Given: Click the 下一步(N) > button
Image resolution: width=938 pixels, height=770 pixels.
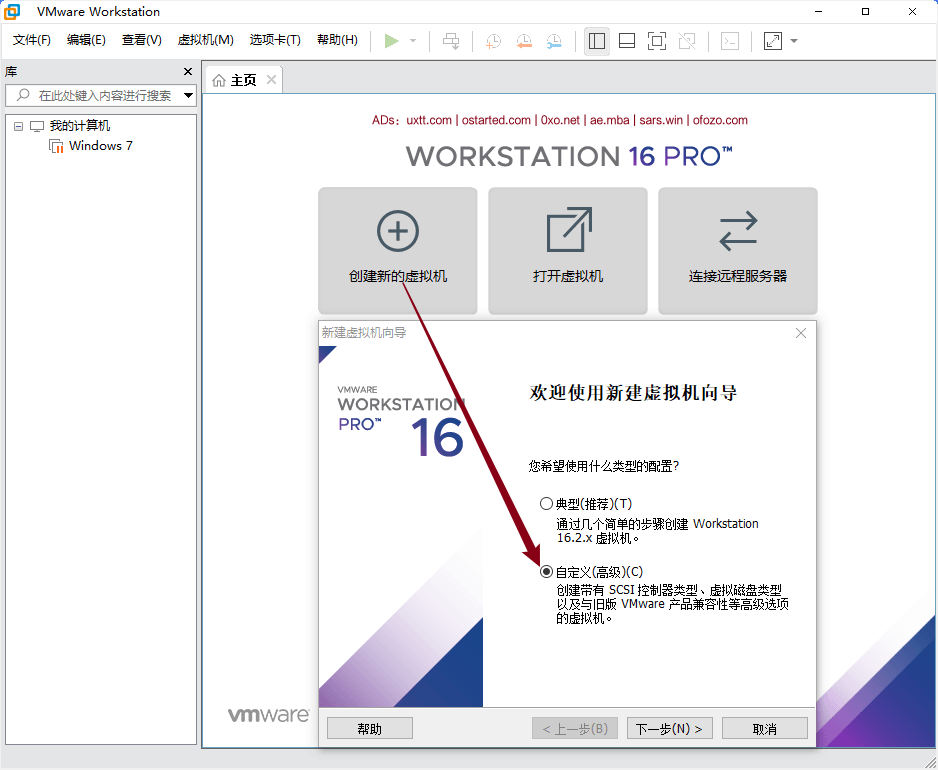Looking at the screenshot, I should [x=669, y=729].
